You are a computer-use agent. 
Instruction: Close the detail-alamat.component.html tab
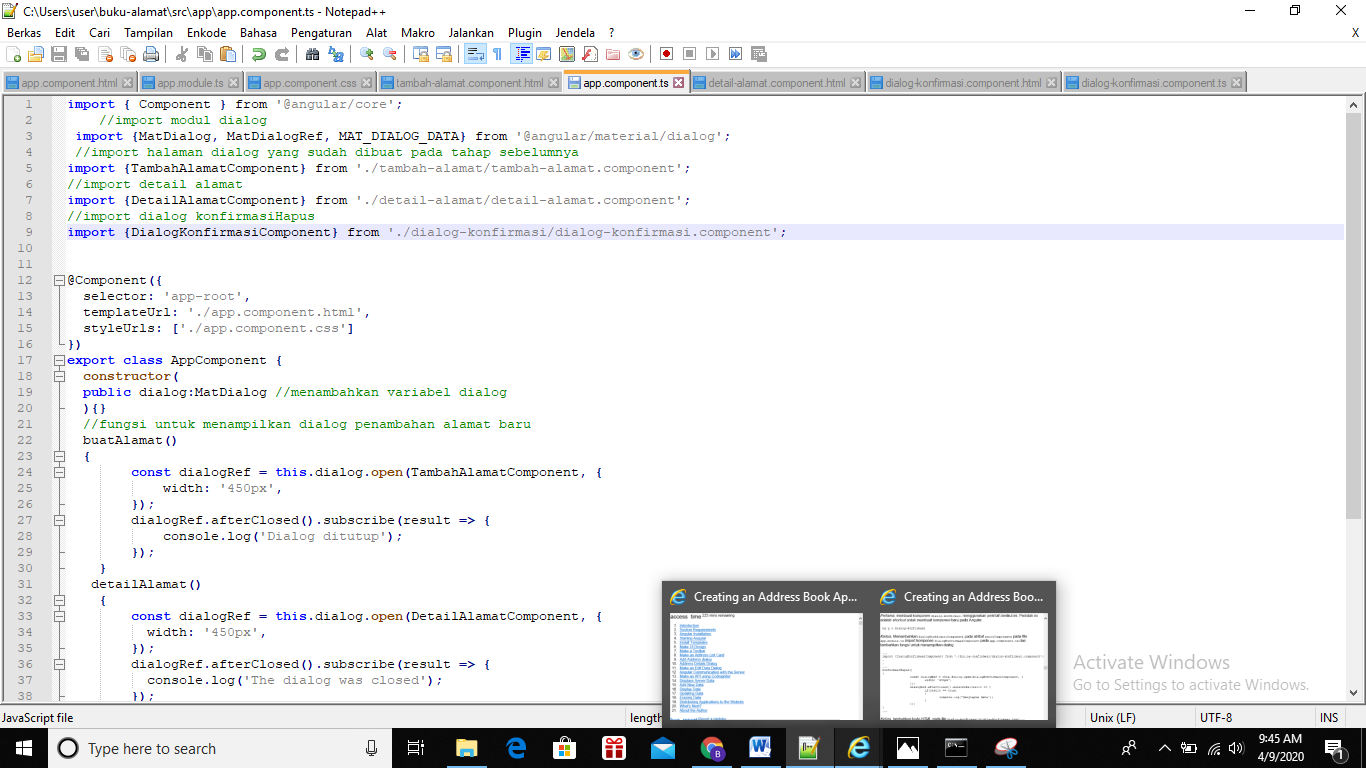tap(856, 83)
